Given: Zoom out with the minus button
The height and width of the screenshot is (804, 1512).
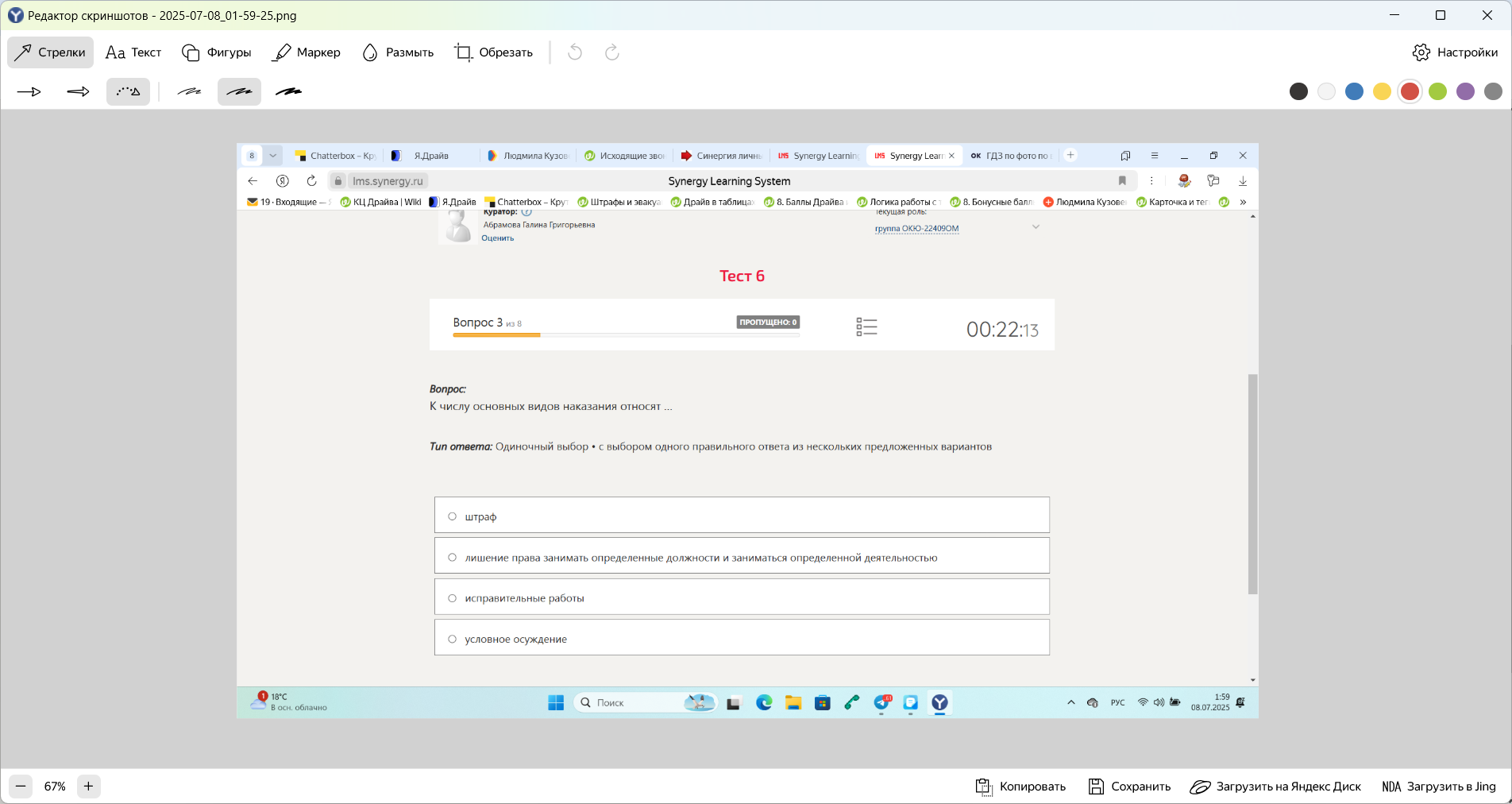Looking at the screenshot, I should coord(21,787).
